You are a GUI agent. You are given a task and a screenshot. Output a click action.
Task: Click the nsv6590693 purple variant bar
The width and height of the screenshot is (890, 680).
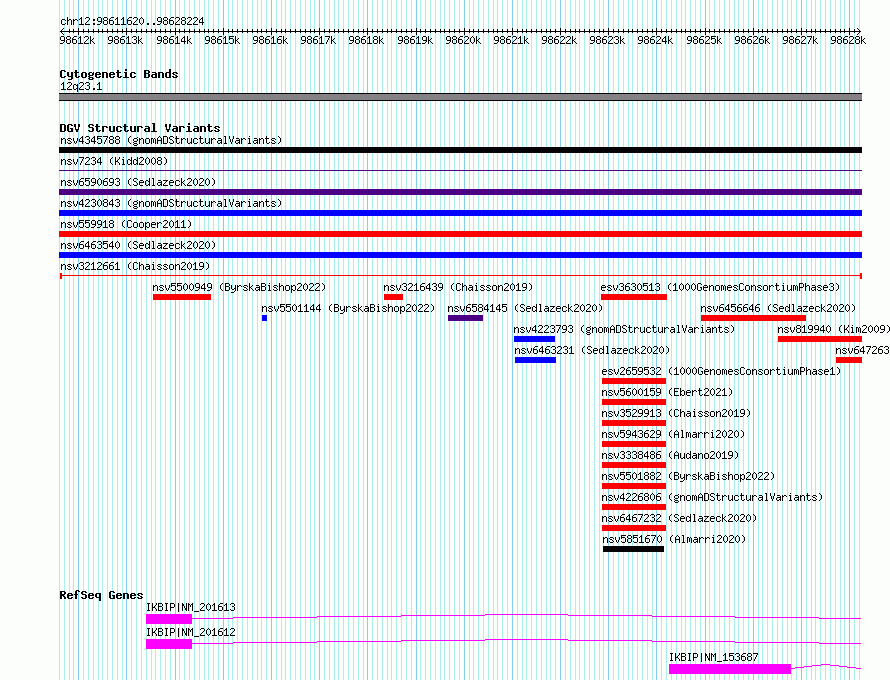click(460, 192)
